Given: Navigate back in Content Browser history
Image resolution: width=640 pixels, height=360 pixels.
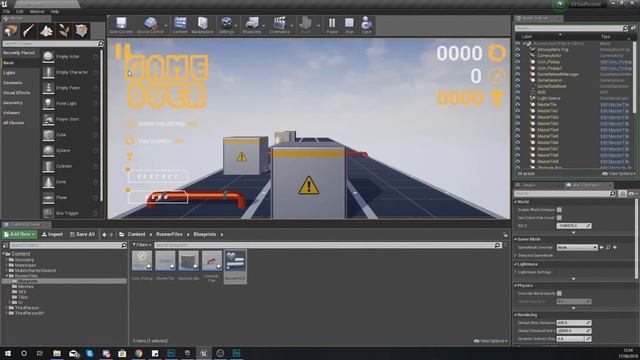Looking at the screenshot, I should (x=104, y=235).
